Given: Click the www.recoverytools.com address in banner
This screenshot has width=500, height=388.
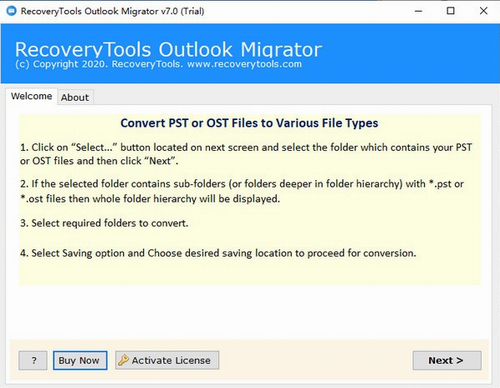Looking at the screenshot, I should coord(244,64).
